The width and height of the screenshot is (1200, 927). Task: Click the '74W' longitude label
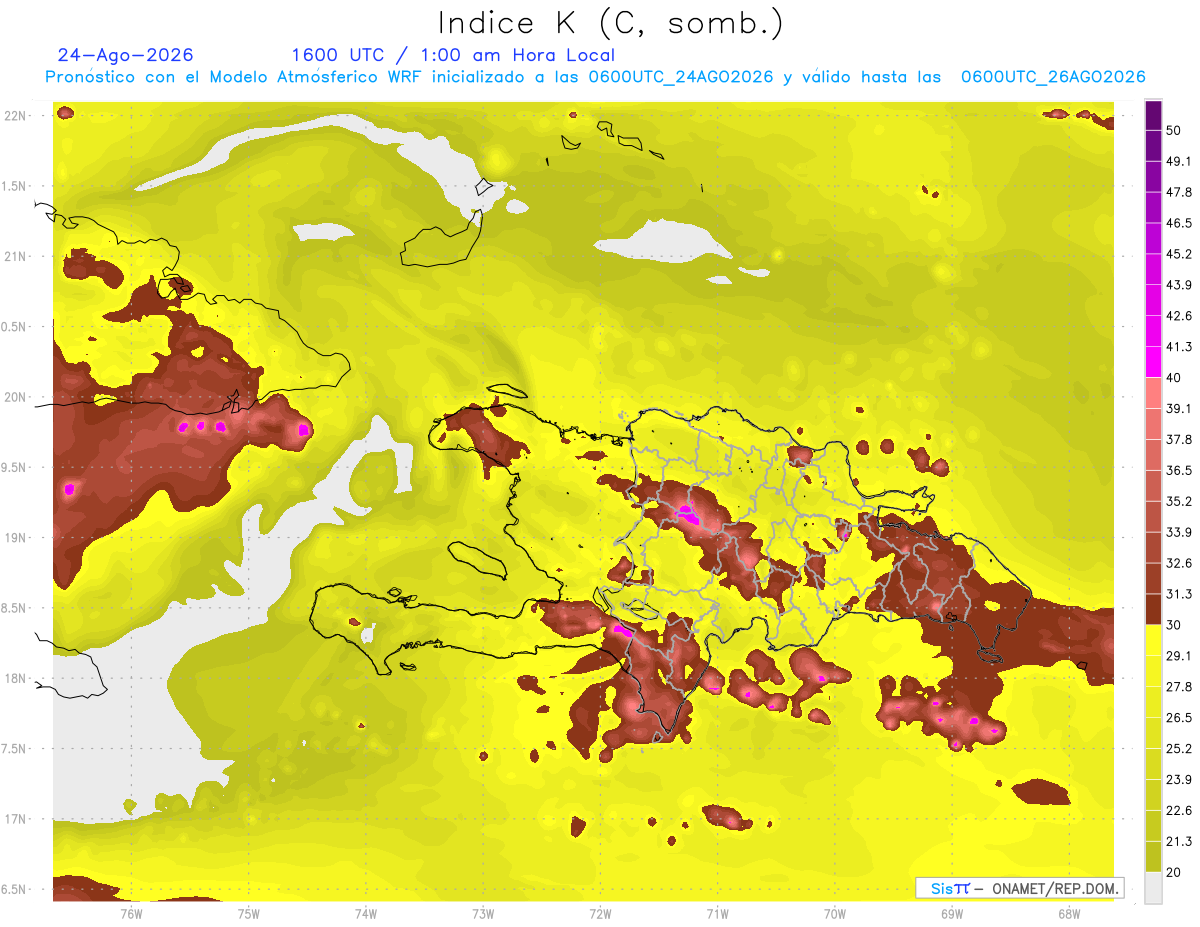pyautogui.click(x=366, y=914)
